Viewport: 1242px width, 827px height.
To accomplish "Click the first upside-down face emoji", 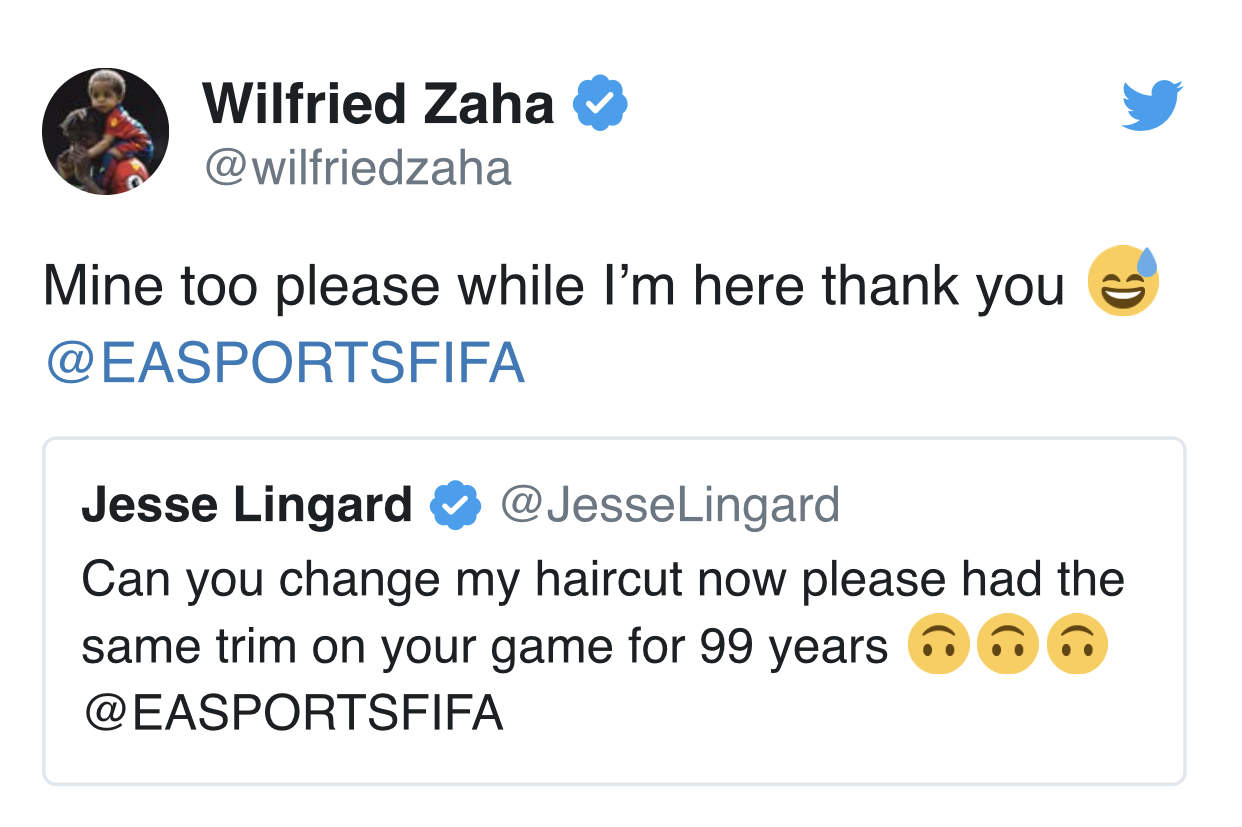I will coord(939,647).
